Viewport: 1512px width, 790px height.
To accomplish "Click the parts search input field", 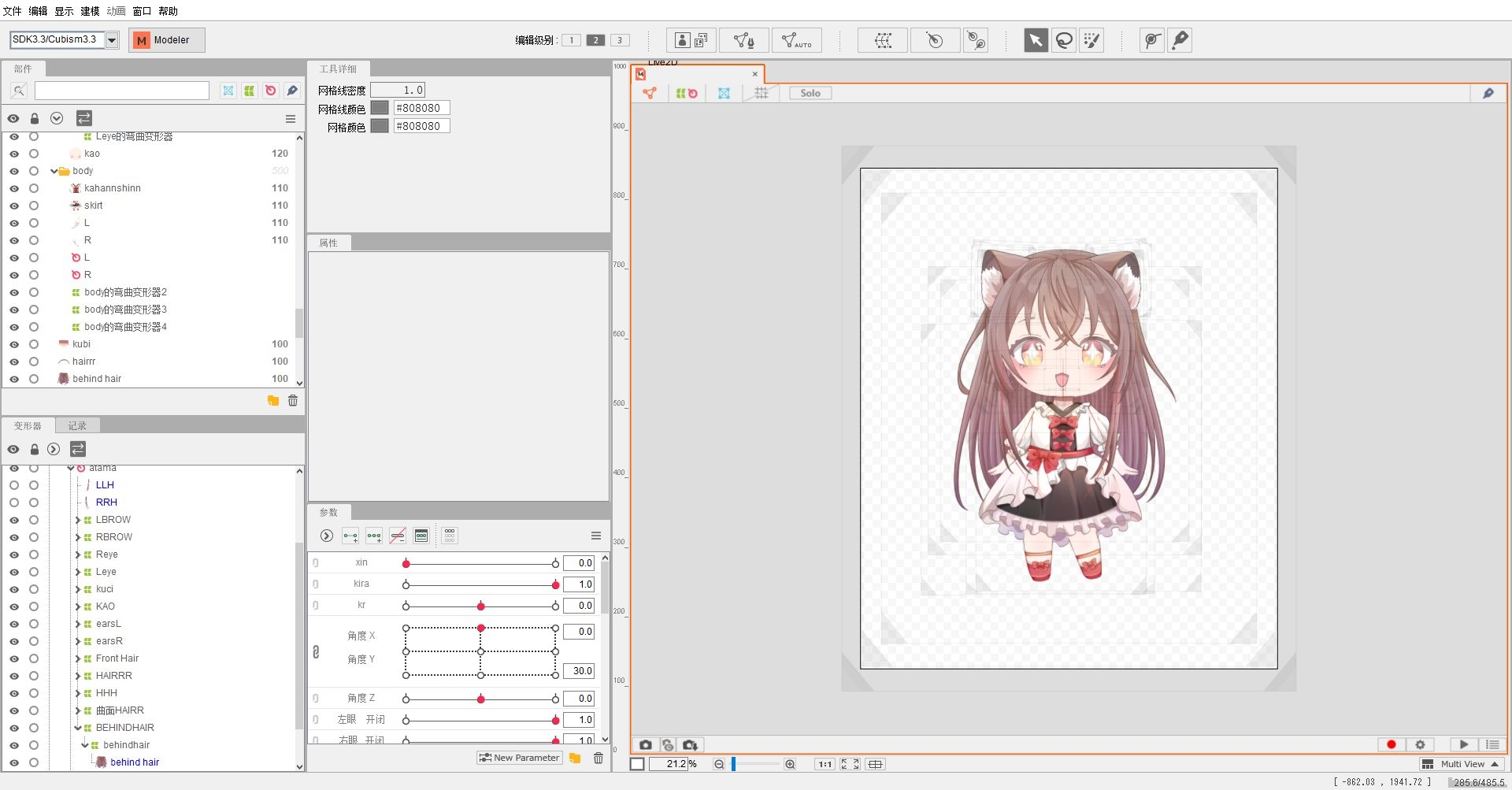I will pyautogui.click(x=122, y=91).
